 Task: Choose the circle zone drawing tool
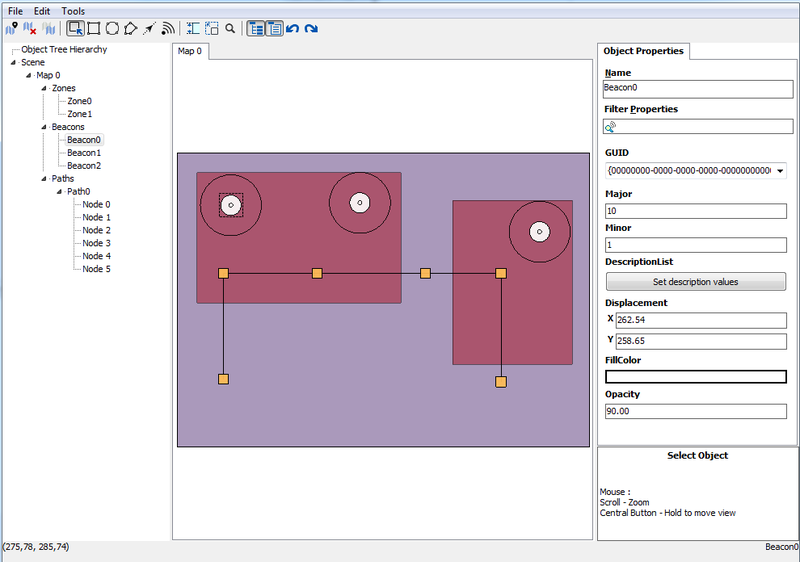[x=112, y=29]
